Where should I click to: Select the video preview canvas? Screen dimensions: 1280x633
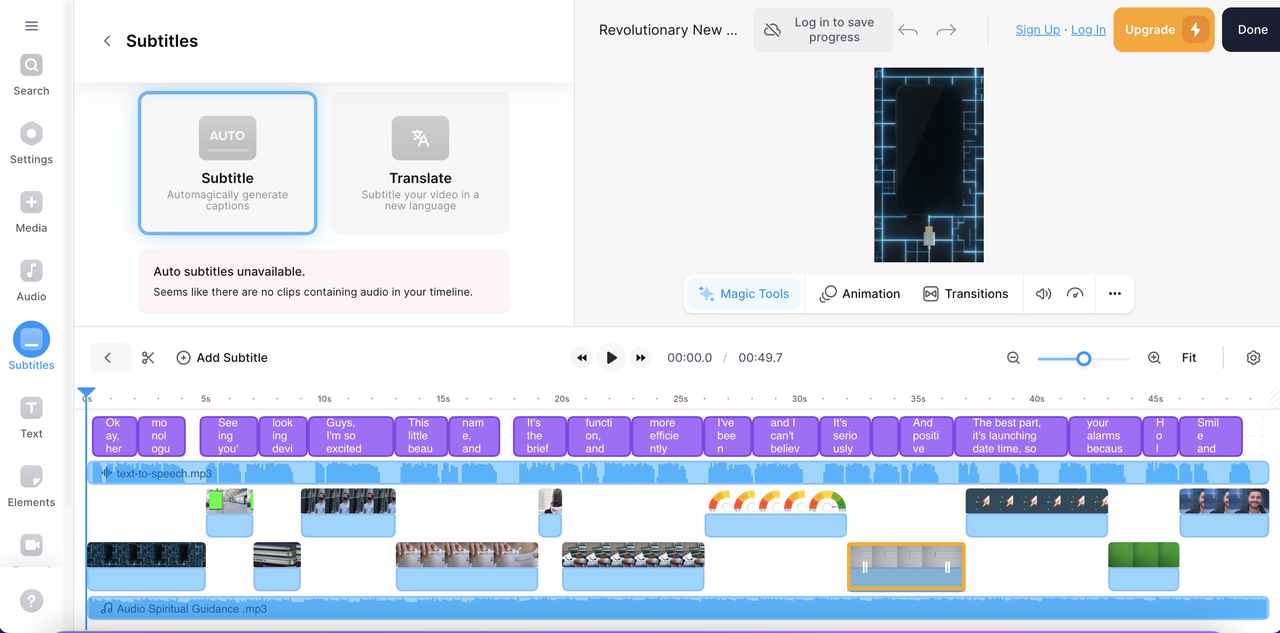929,165
